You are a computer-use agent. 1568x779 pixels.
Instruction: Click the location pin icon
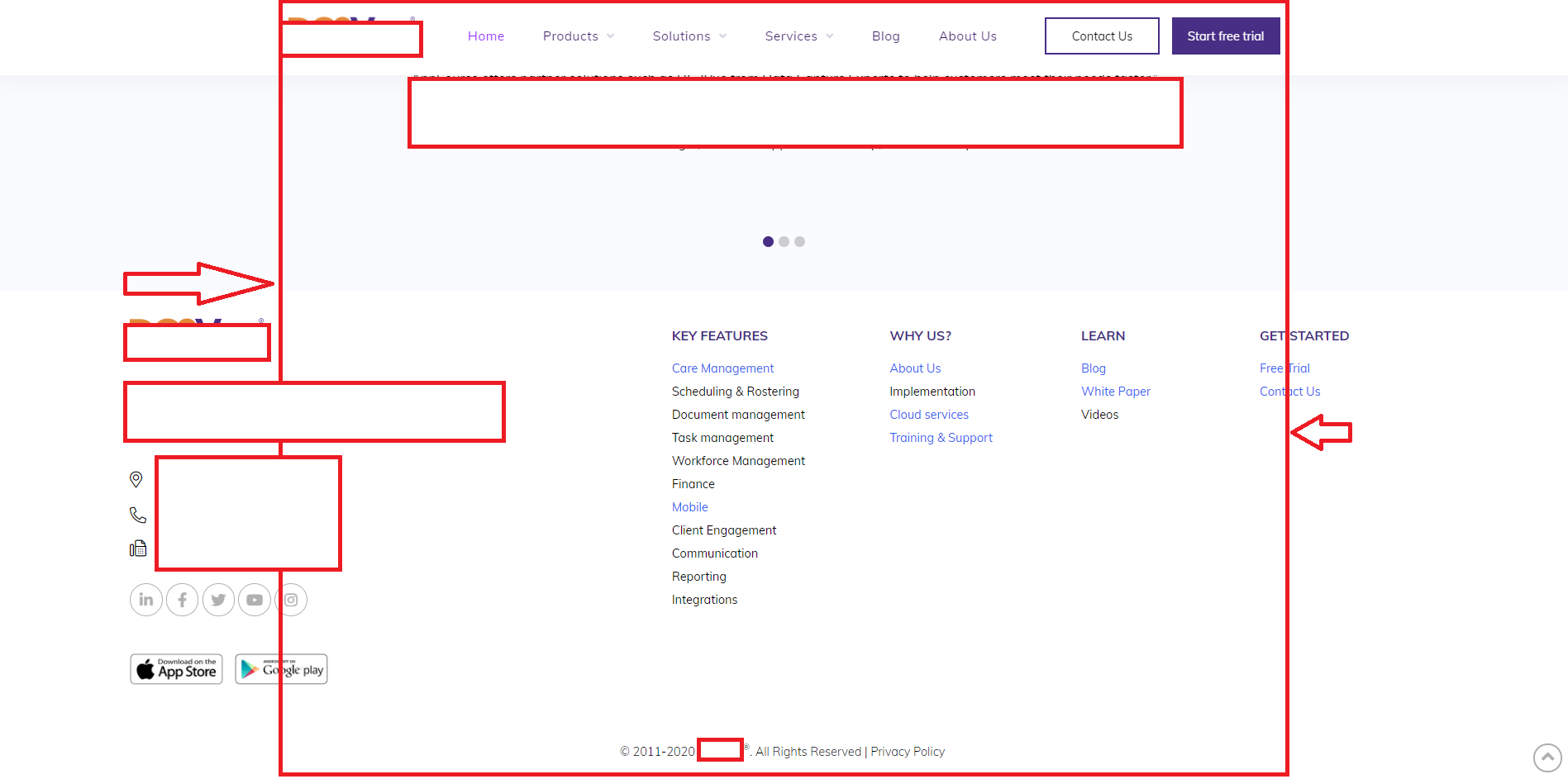click(x=136, y=479)
